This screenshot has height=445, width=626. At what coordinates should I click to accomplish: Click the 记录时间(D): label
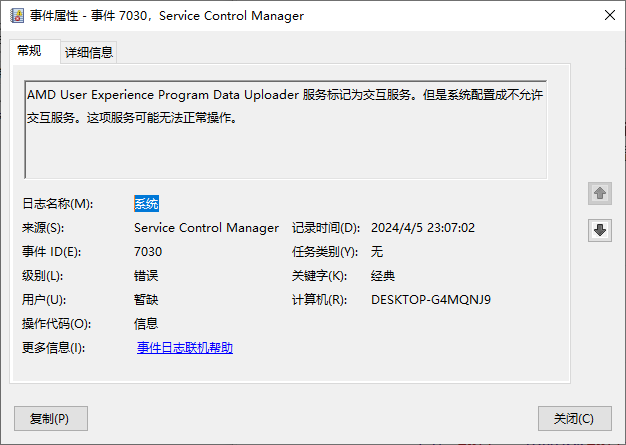[x=326, y=228]
